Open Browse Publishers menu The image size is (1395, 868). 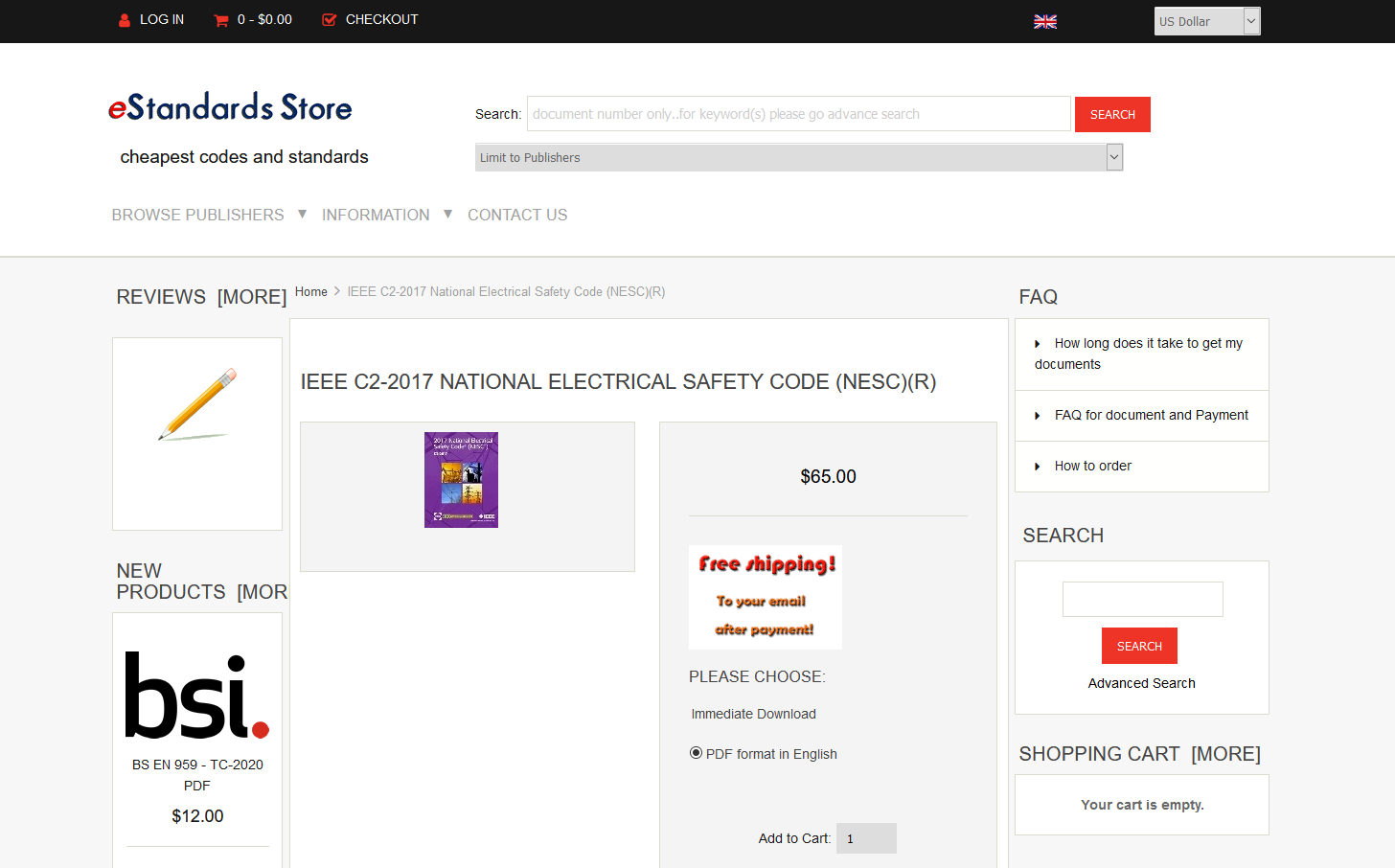198,215
